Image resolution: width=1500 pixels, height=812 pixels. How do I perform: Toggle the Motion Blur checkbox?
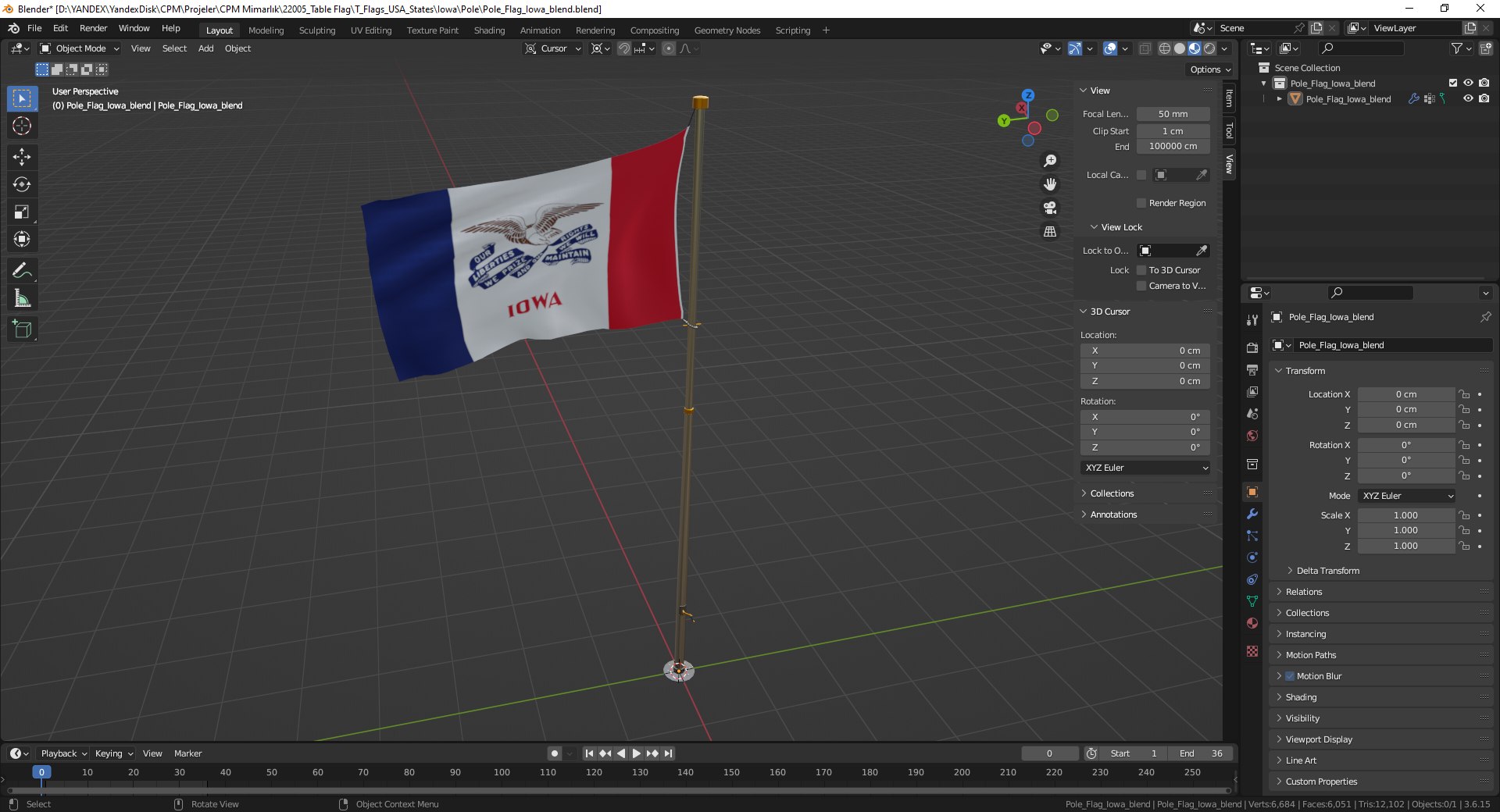pos(1290,676)
